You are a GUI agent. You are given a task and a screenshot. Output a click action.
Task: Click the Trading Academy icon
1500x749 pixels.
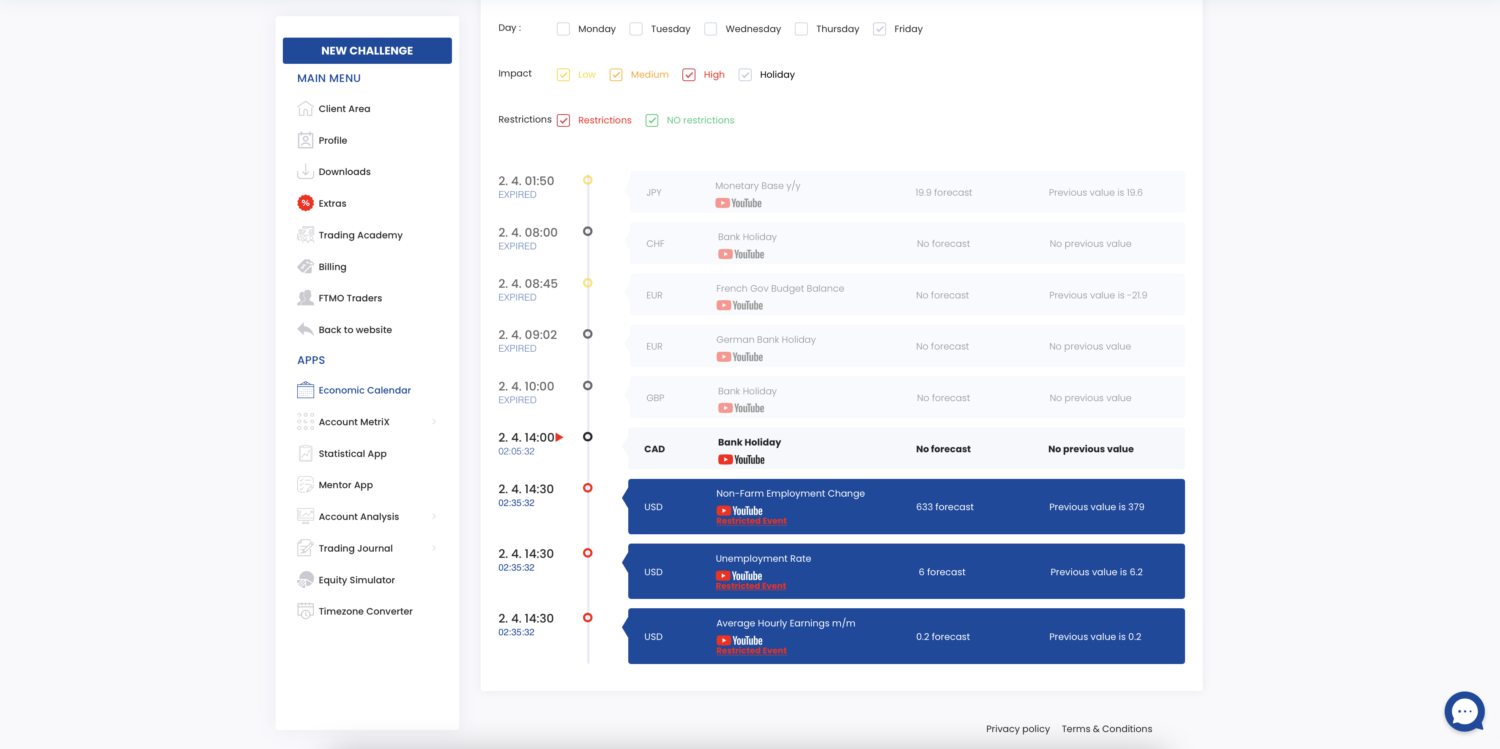[305, 235]
